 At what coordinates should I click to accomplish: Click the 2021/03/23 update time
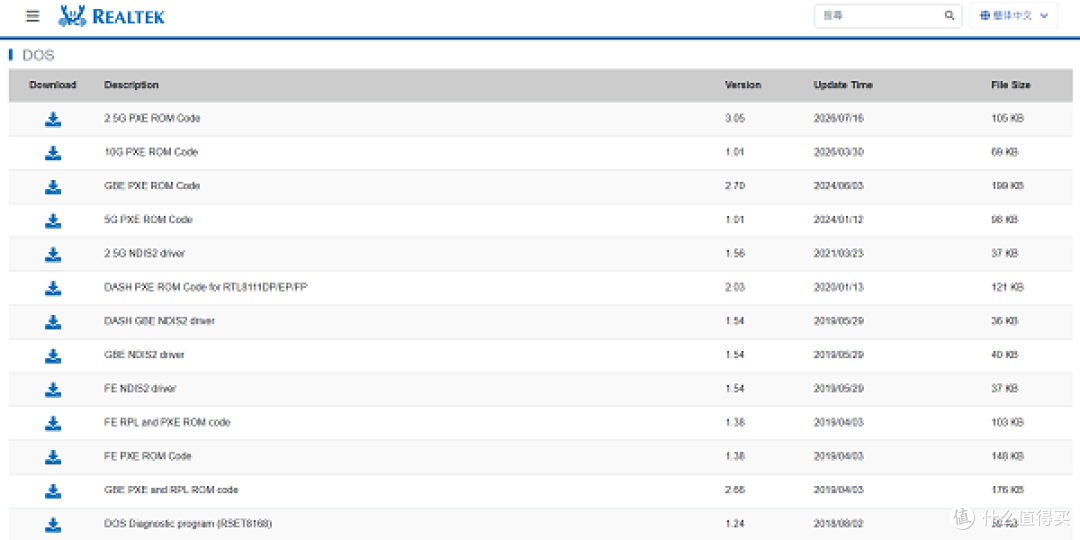click(x=838, y=253)
